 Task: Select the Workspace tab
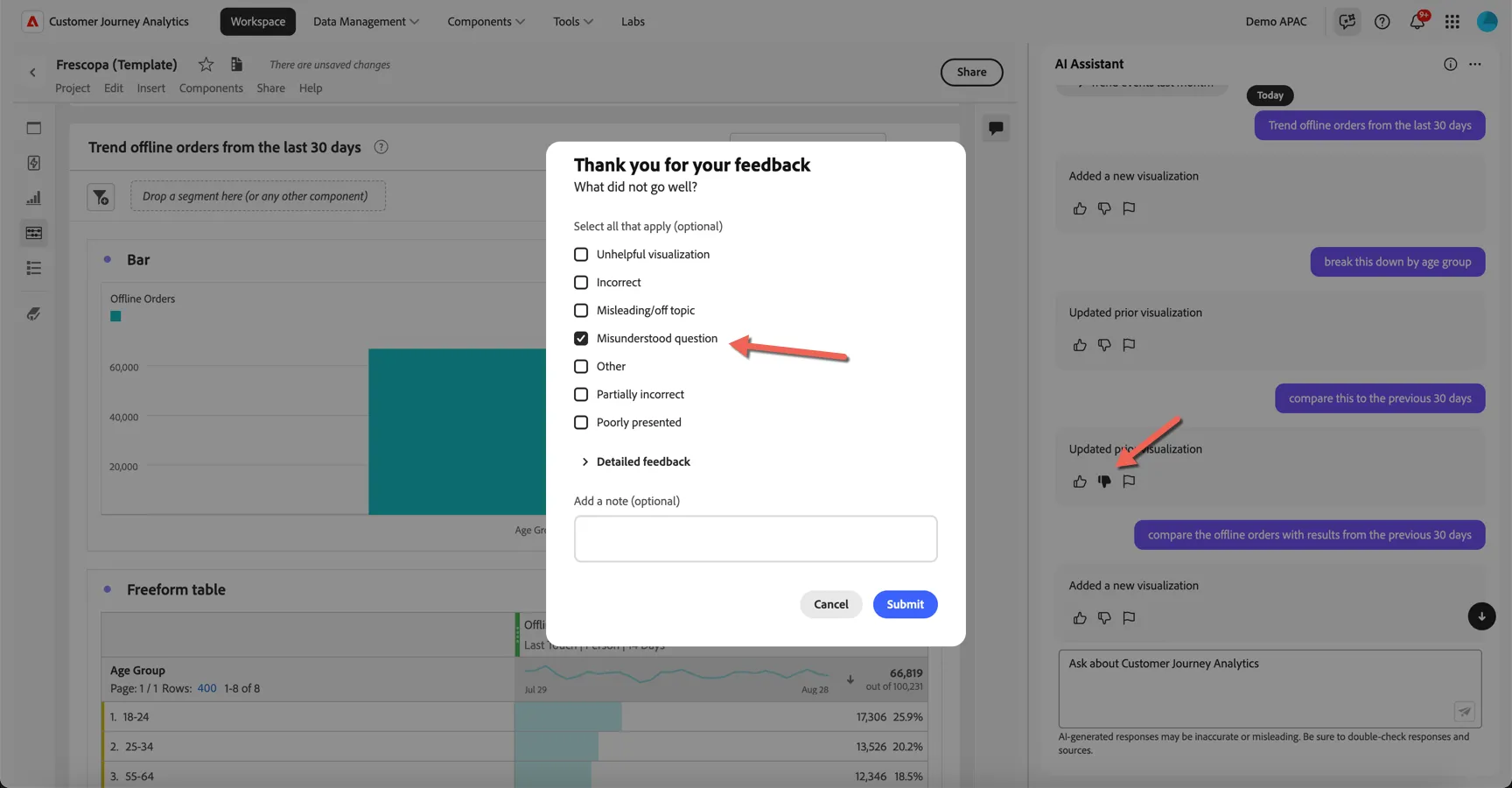coord(257,21)
